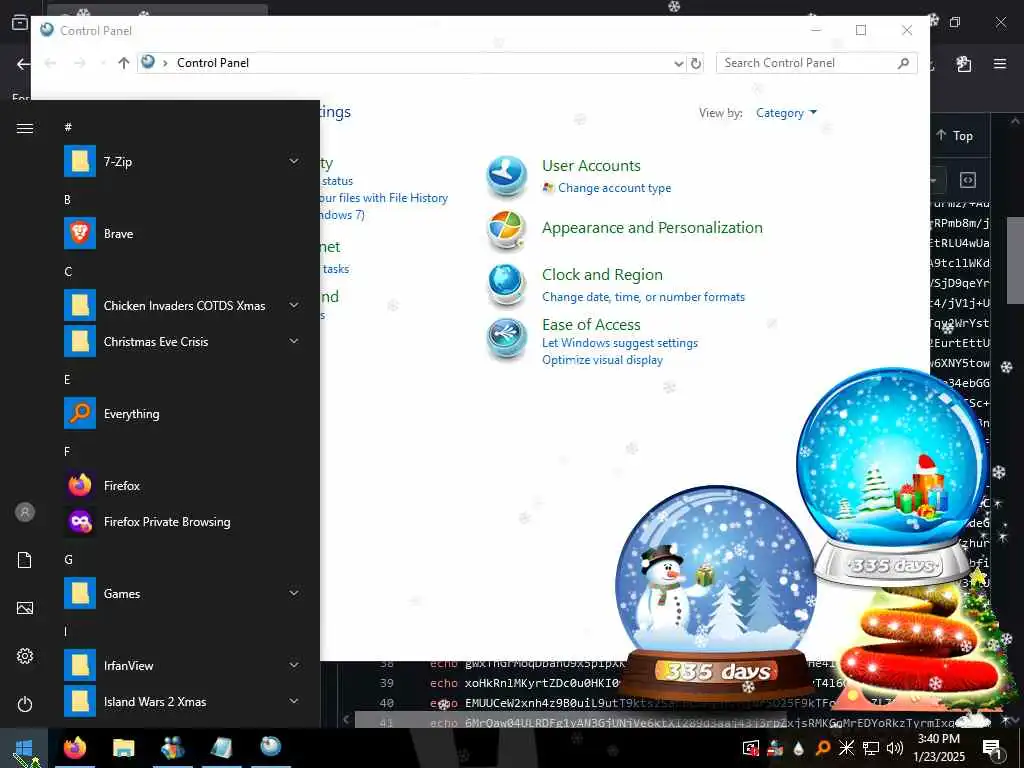This screenshot has height=768, width=1024.
Task: Expand the Games folder group
Action: coord(294,593)
